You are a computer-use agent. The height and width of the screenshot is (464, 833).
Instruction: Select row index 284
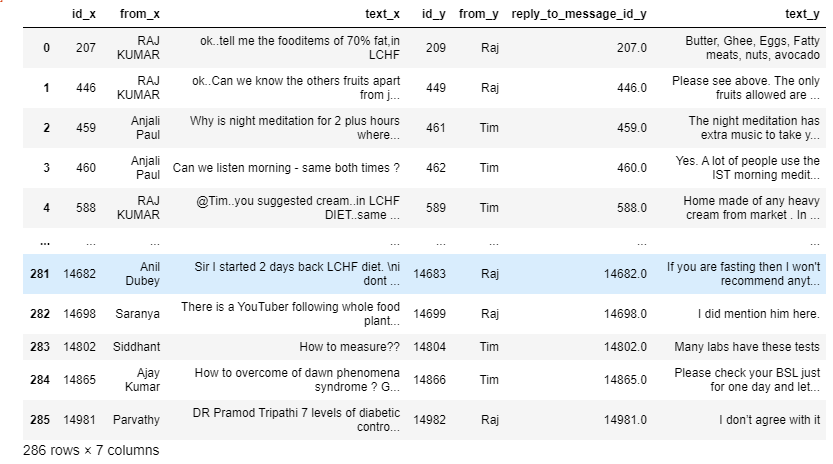click(x=39, y=379)
